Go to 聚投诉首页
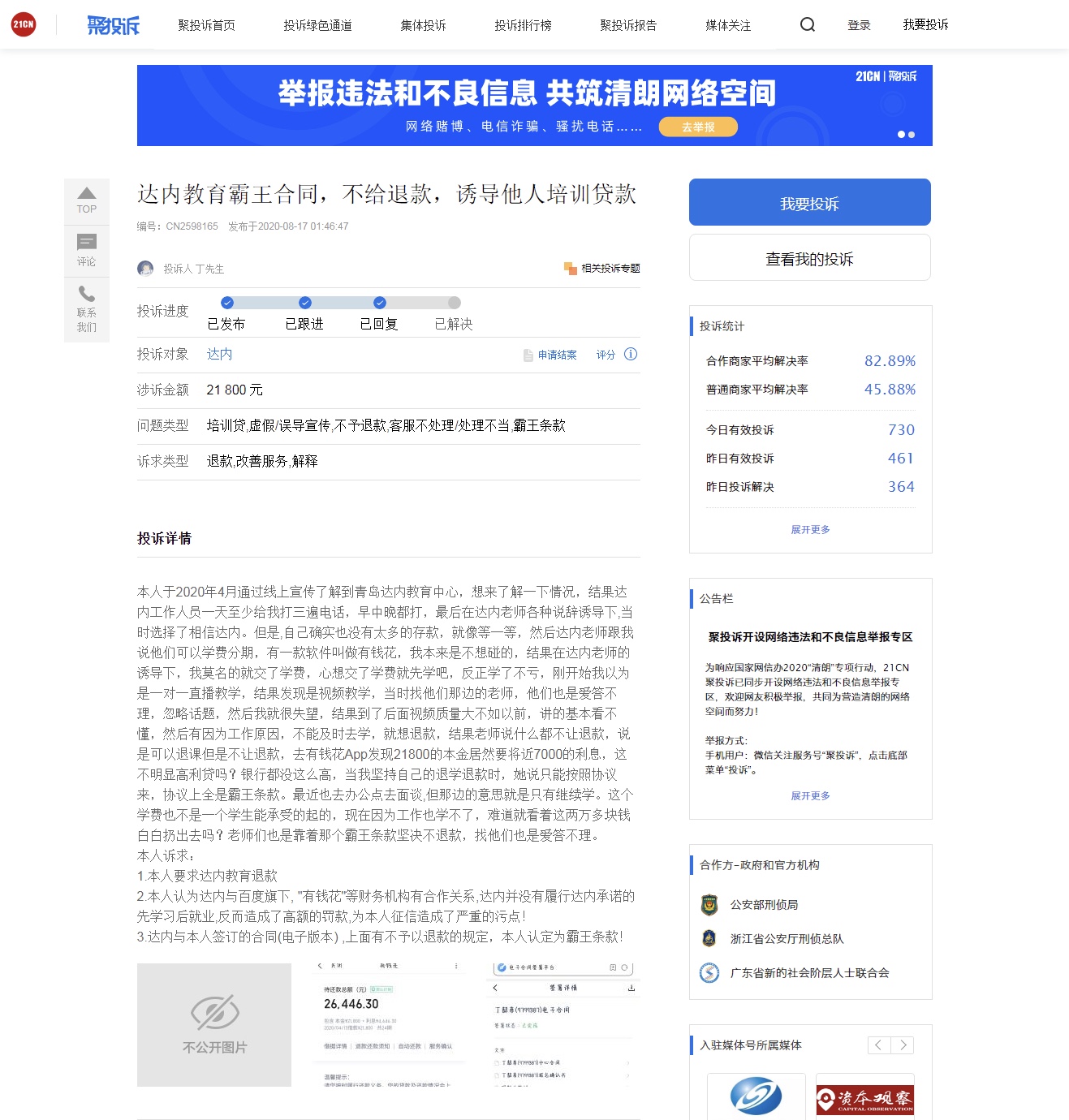The width and height of the screenshot is (1069, 1120). (x=207, y=25)
